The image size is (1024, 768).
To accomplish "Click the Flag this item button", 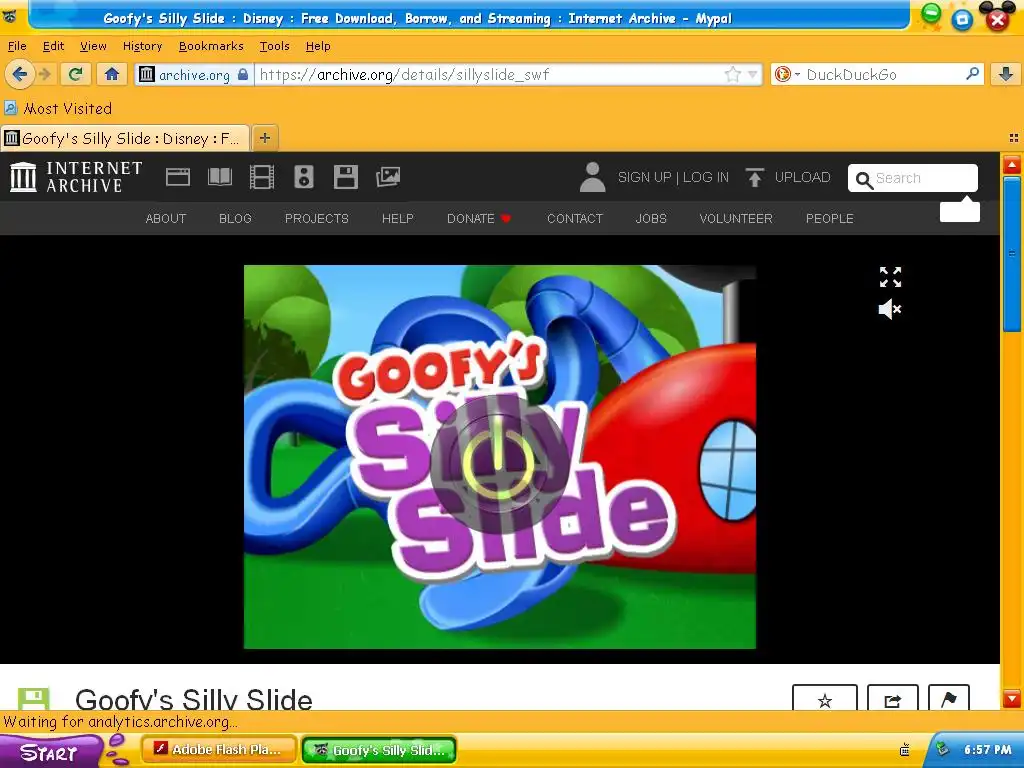I will point(948,699).
